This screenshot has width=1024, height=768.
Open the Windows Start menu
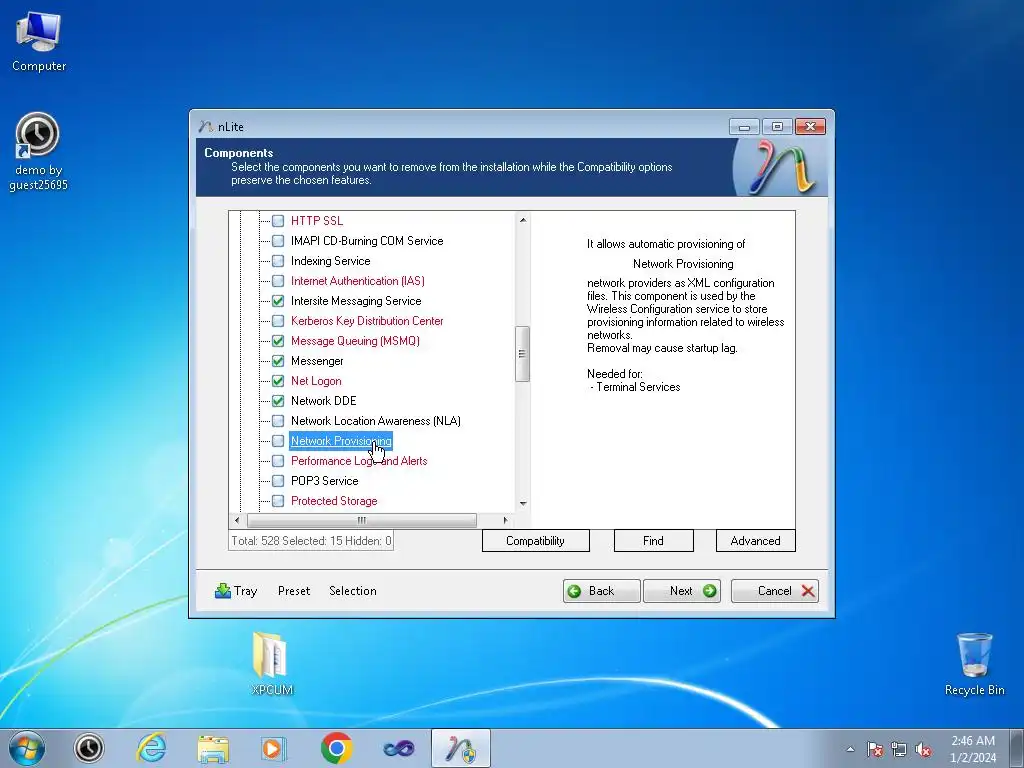[27, 748]
